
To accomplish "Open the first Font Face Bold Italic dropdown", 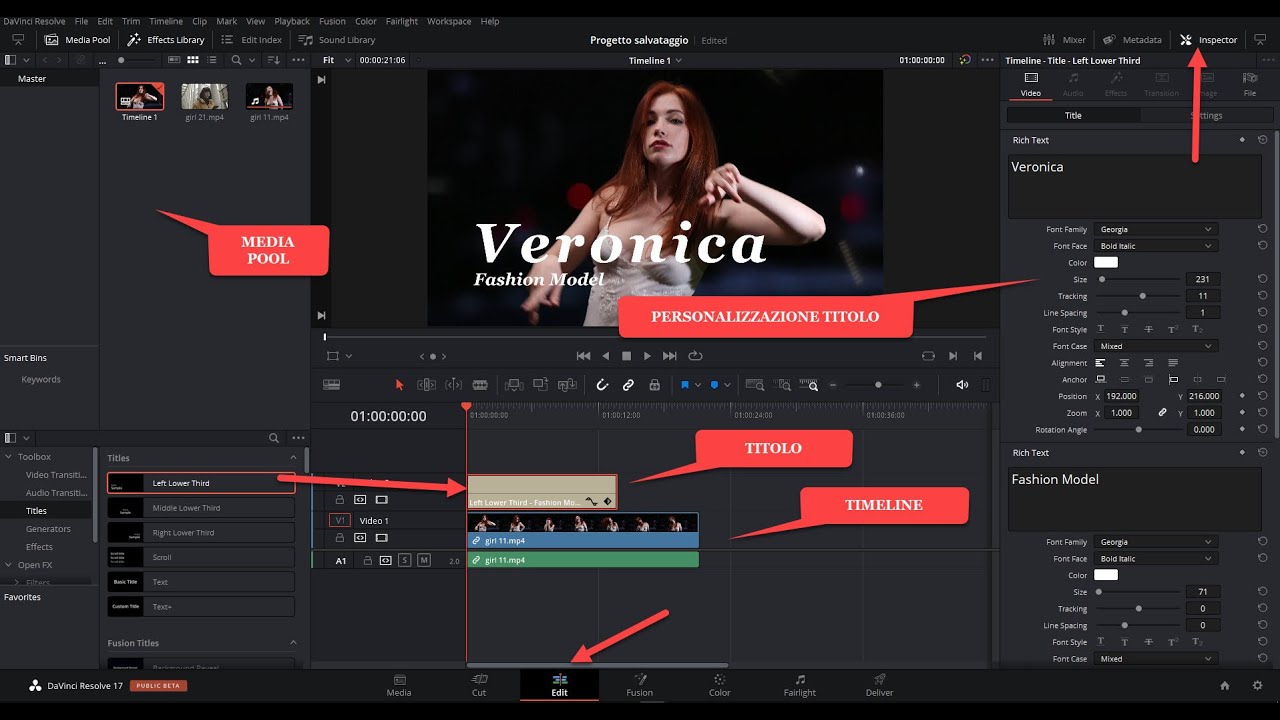I will tap(1155, 246).
